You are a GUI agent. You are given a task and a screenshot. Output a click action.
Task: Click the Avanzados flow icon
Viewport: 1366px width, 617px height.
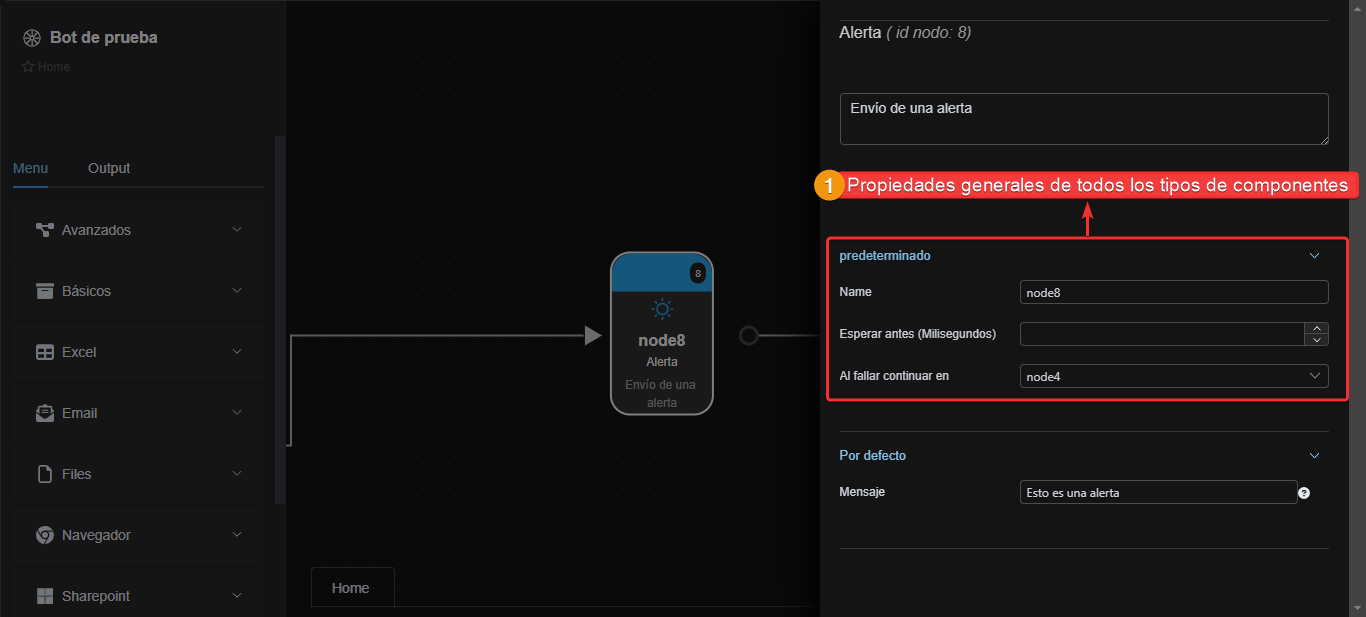click(x=44, y=230)
